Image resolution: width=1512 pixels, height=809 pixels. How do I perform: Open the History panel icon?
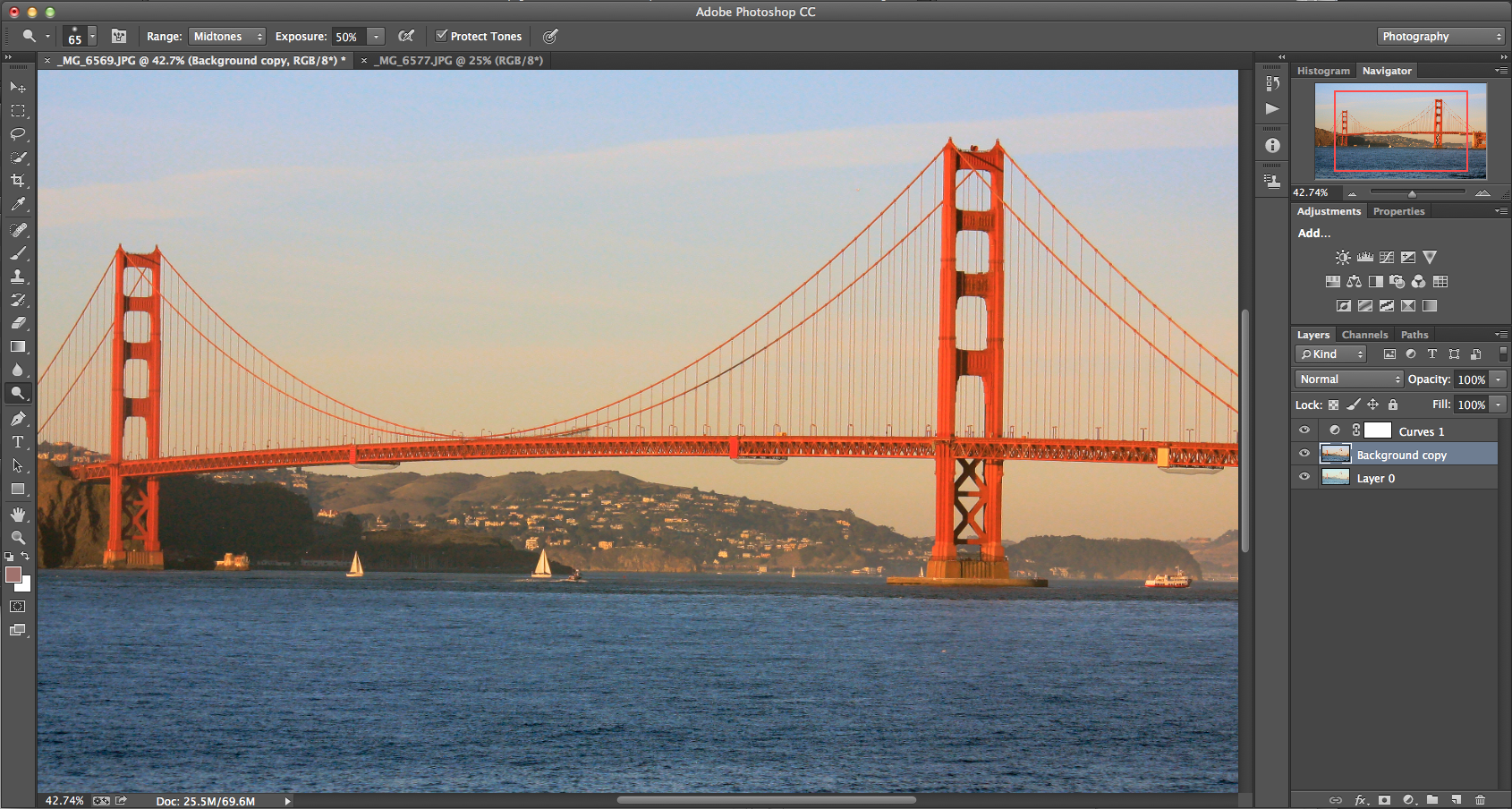tap(1272, 83)
